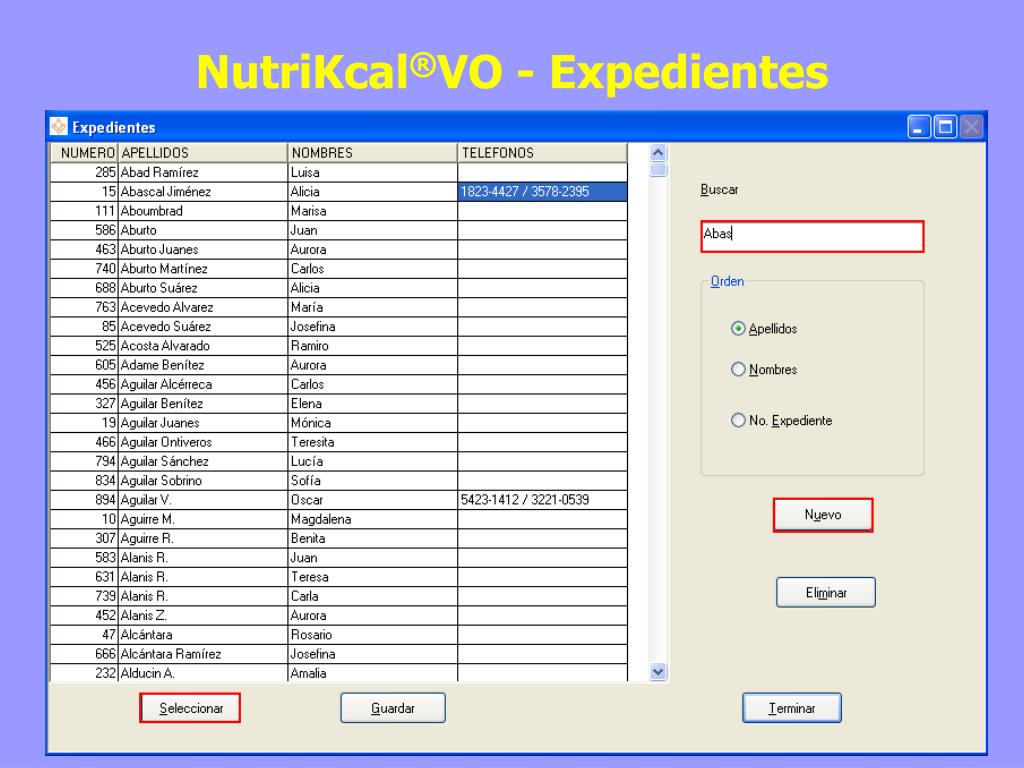This screenshot has height=768, width=1024.
Task: Click the name cell Luisa
Action: point(373,172)
